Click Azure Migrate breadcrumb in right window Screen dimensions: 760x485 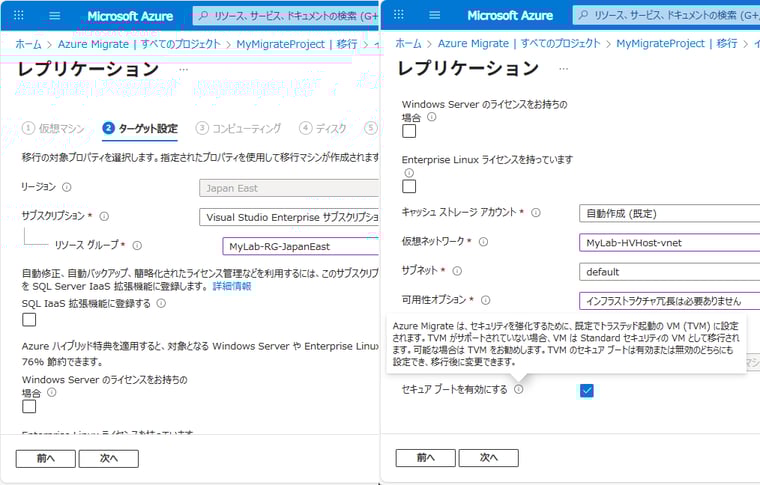tap(520, 43)
